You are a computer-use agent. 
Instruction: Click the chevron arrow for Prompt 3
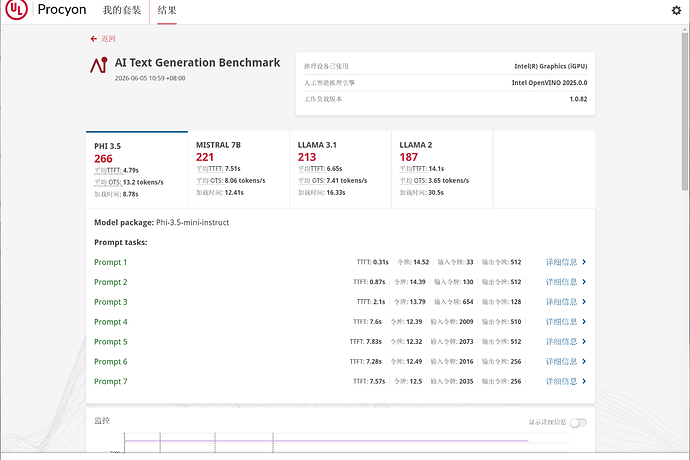pyautogui.click(x=584, y=302)
